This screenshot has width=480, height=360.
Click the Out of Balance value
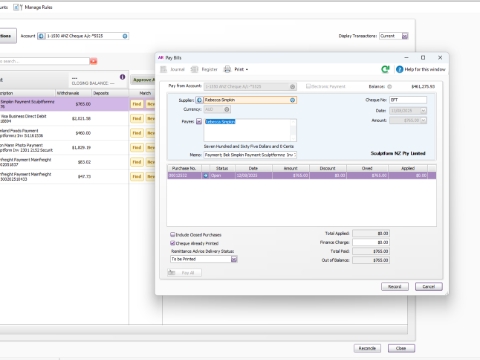[x=371, y=260]
